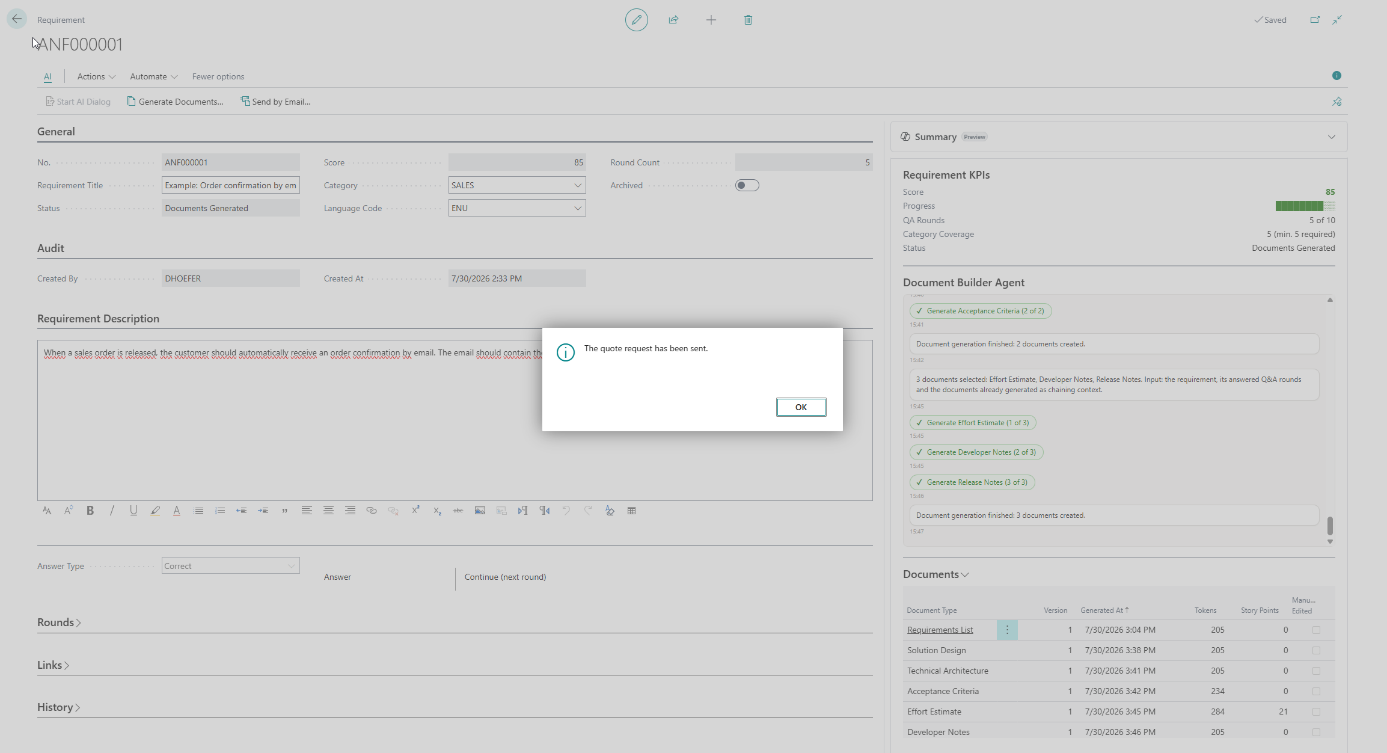Collapse the Summary panel chevron
This screenshot has width=1387, height=753.
pyautogui.click(x=1331, y=137)
